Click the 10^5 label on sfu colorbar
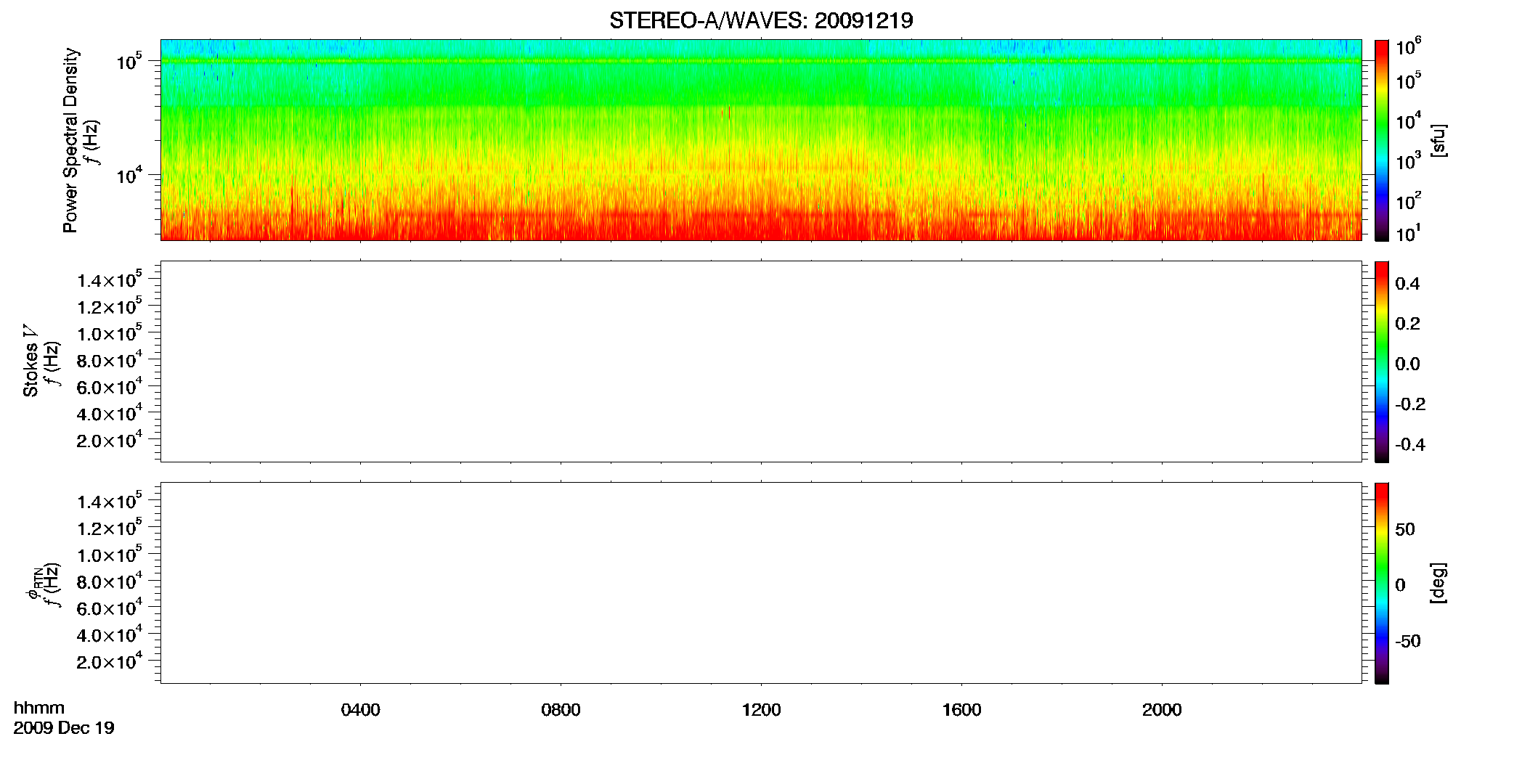The height and width of the screenshot is (784, 1522). tap(1408, 81)
